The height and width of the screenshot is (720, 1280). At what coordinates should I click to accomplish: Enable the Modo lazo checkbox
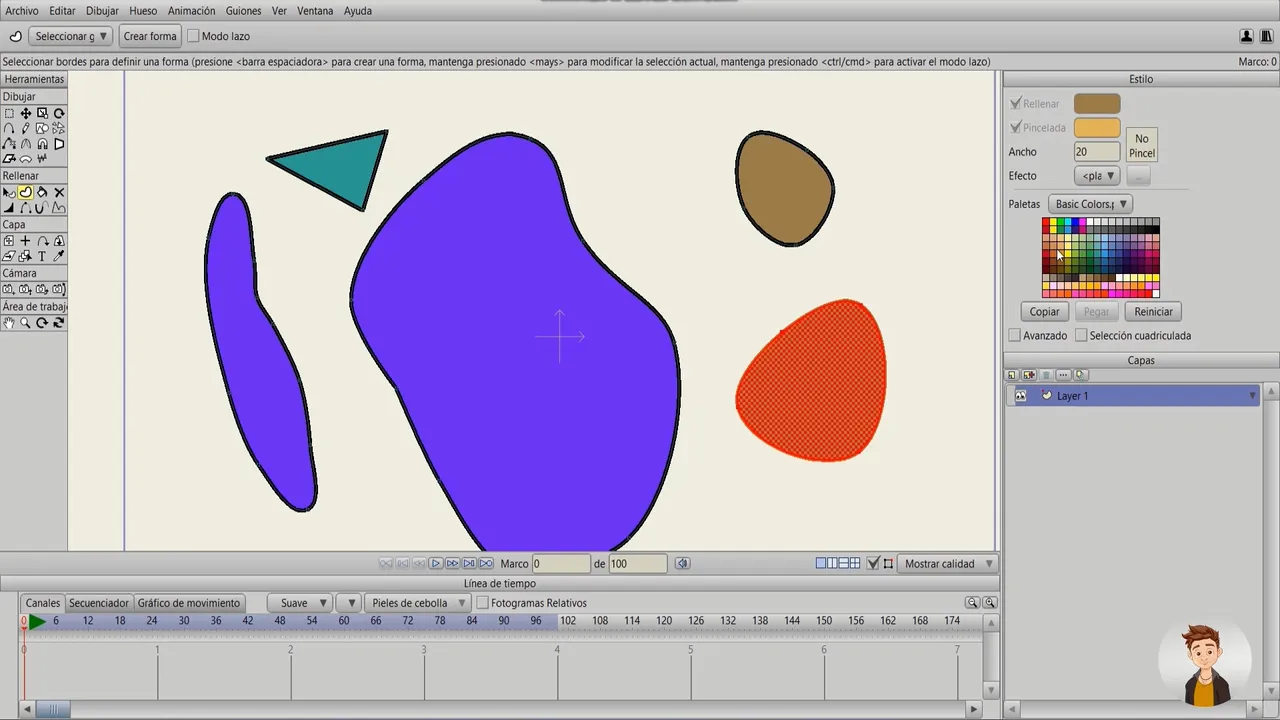tap(193, 36)
